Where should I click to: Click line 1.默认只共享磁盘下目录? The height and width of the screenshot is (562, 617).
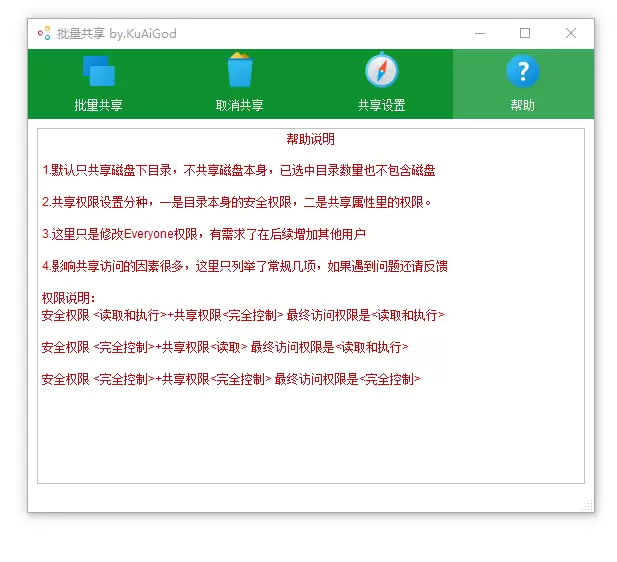pos(238,170)
